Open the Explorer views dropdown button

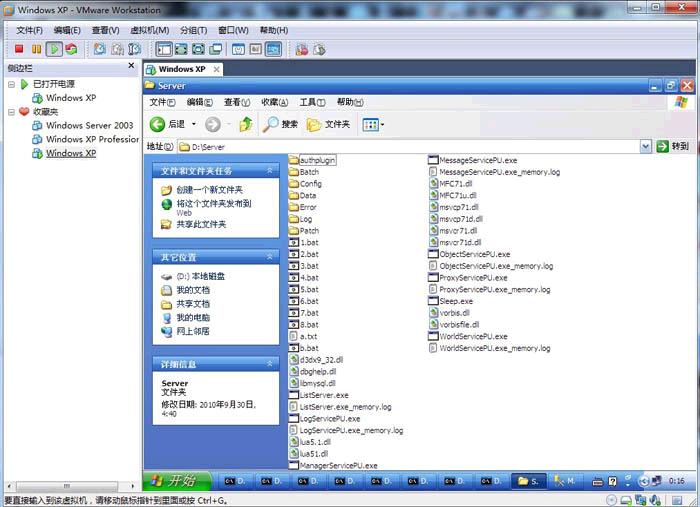coord(373,124)
